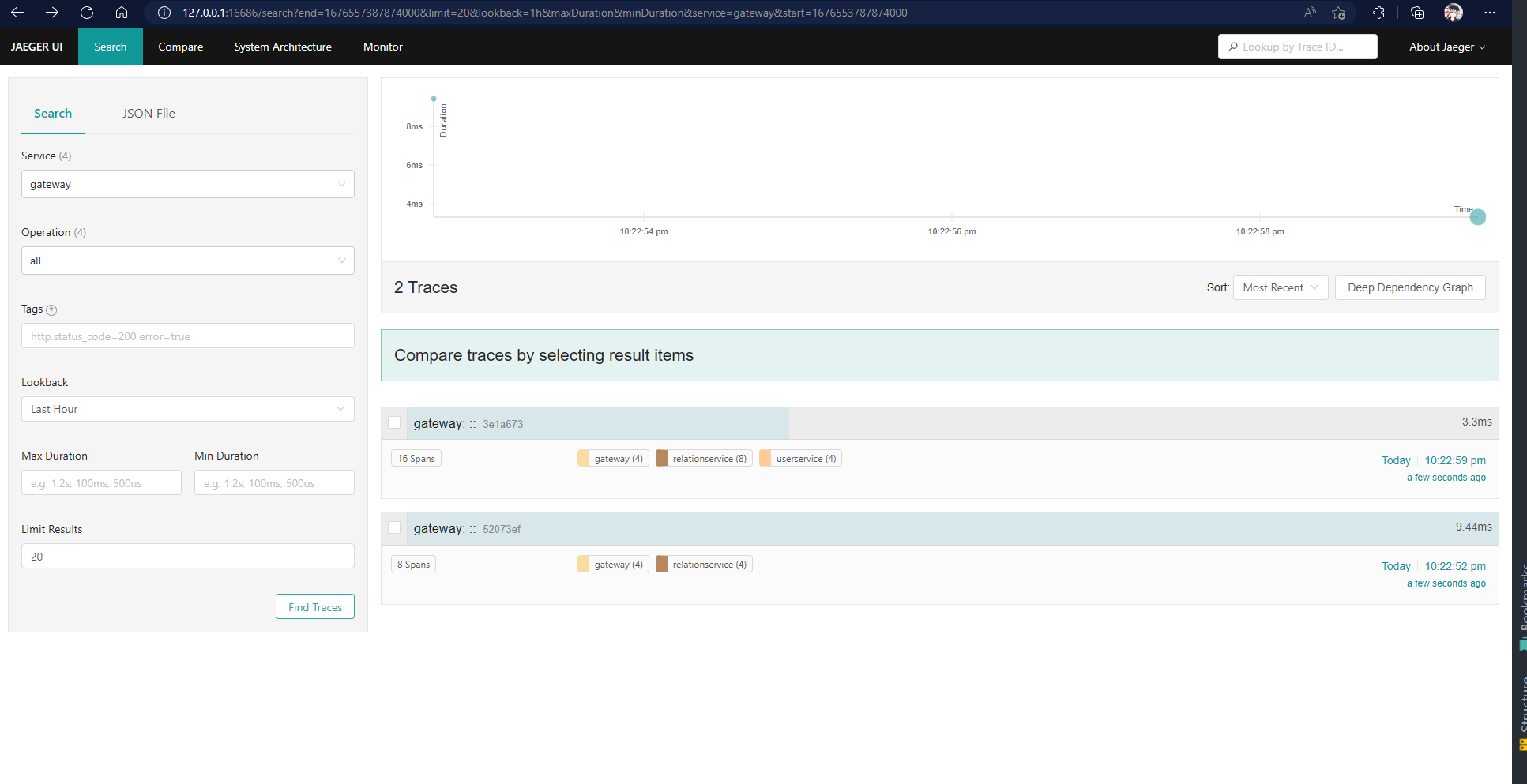1527x784 pixels.
Task: Click gateway (4) tag in trace 3e1a673
Action: [613, 458]
